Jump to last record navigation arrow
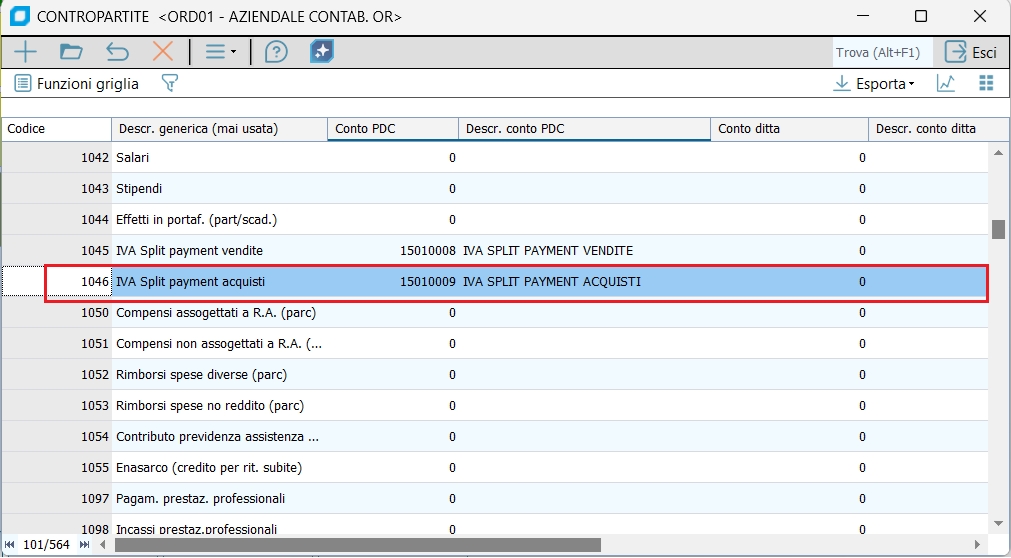 (x=84, y=545)
